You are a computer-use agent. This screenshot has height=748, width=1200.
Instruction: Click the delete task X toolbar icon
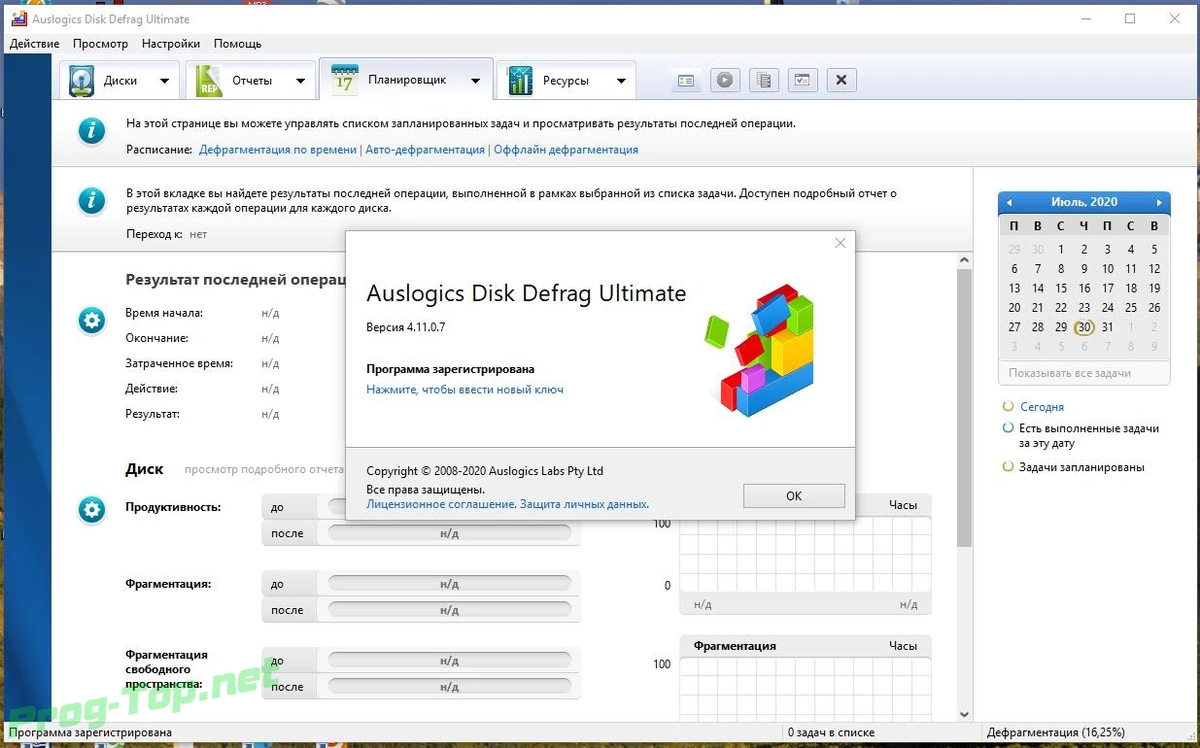[x=842, y=81]
